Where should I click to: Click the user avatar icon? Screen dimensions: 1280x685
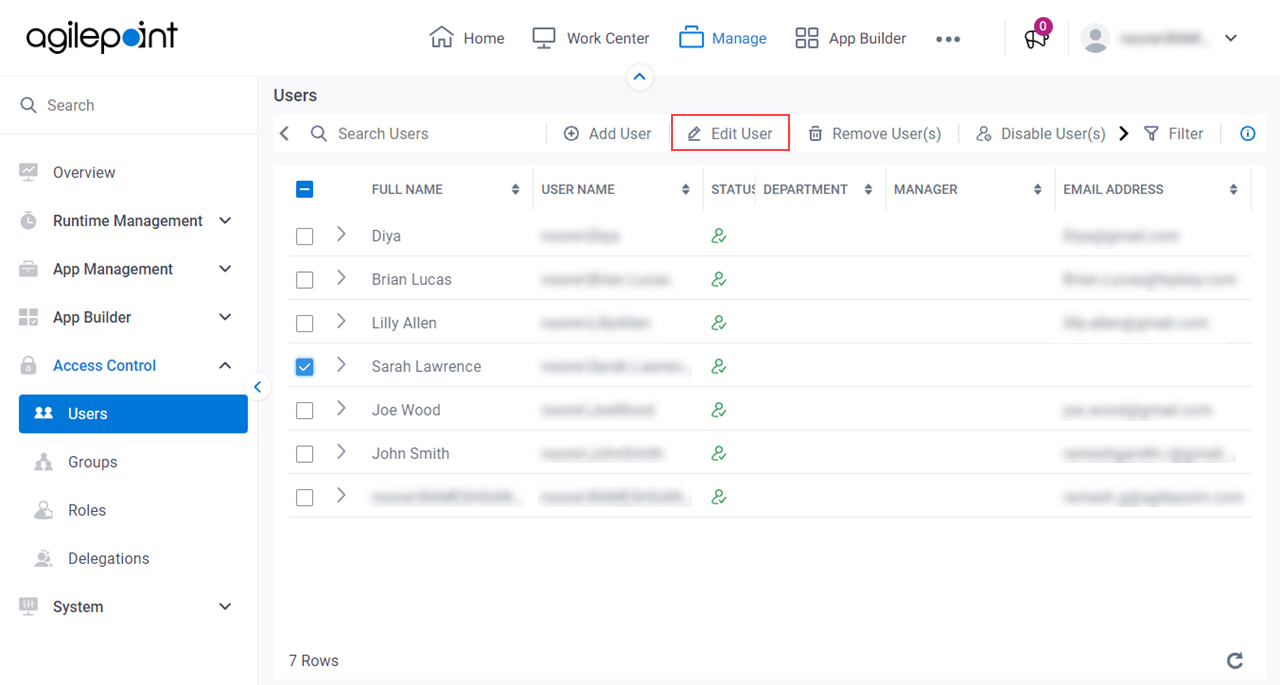(x=1096, y=38)
